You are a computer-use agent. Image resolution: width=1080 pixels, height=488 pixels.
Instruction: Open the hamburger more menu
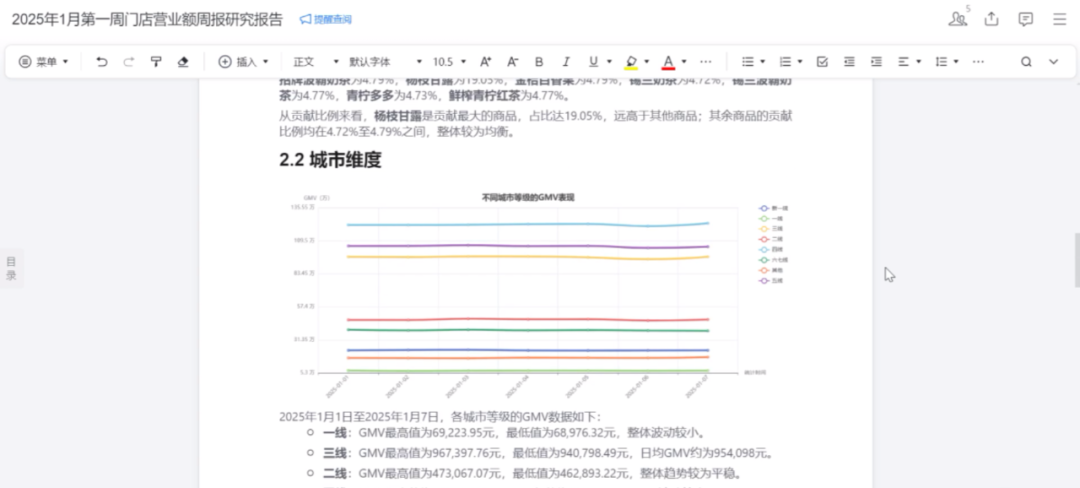coord(1060,19)
